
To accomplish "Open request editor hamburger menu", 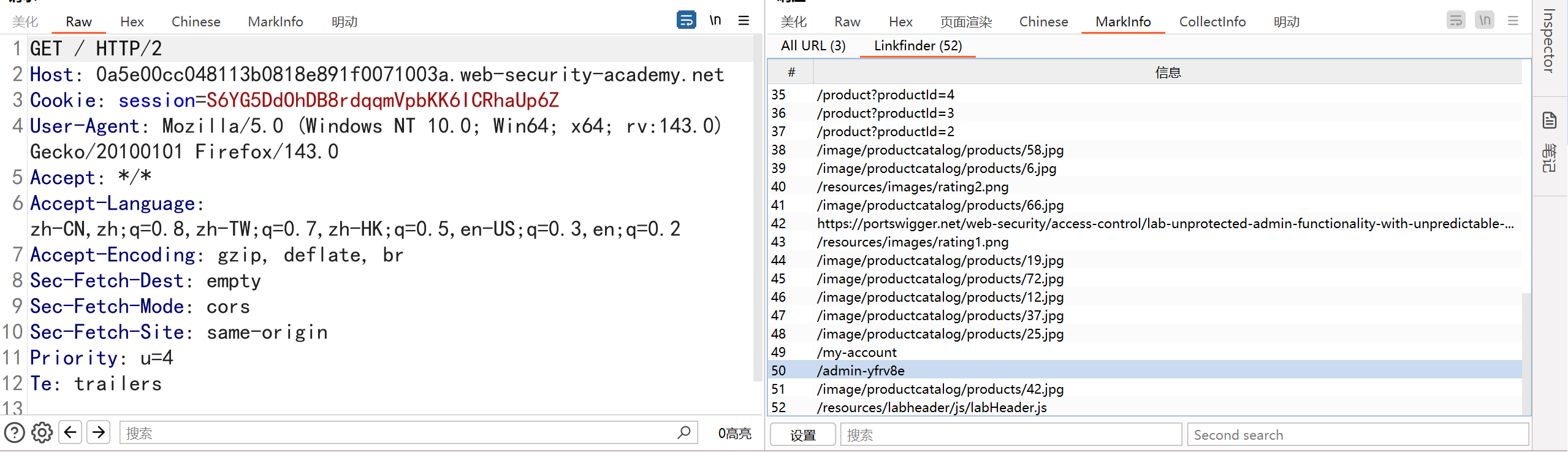I will tap(744, 20).
